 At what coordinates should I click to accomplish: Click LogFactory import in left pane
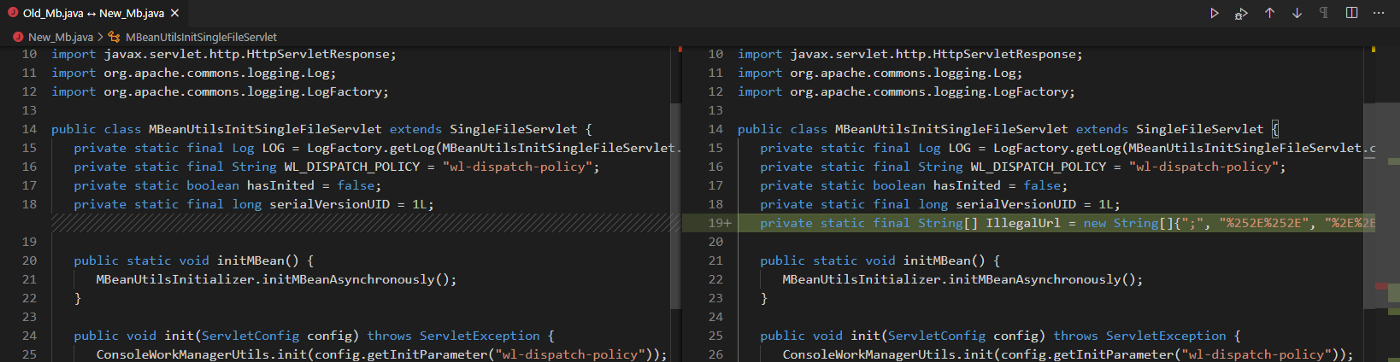(x=219, y=91)
